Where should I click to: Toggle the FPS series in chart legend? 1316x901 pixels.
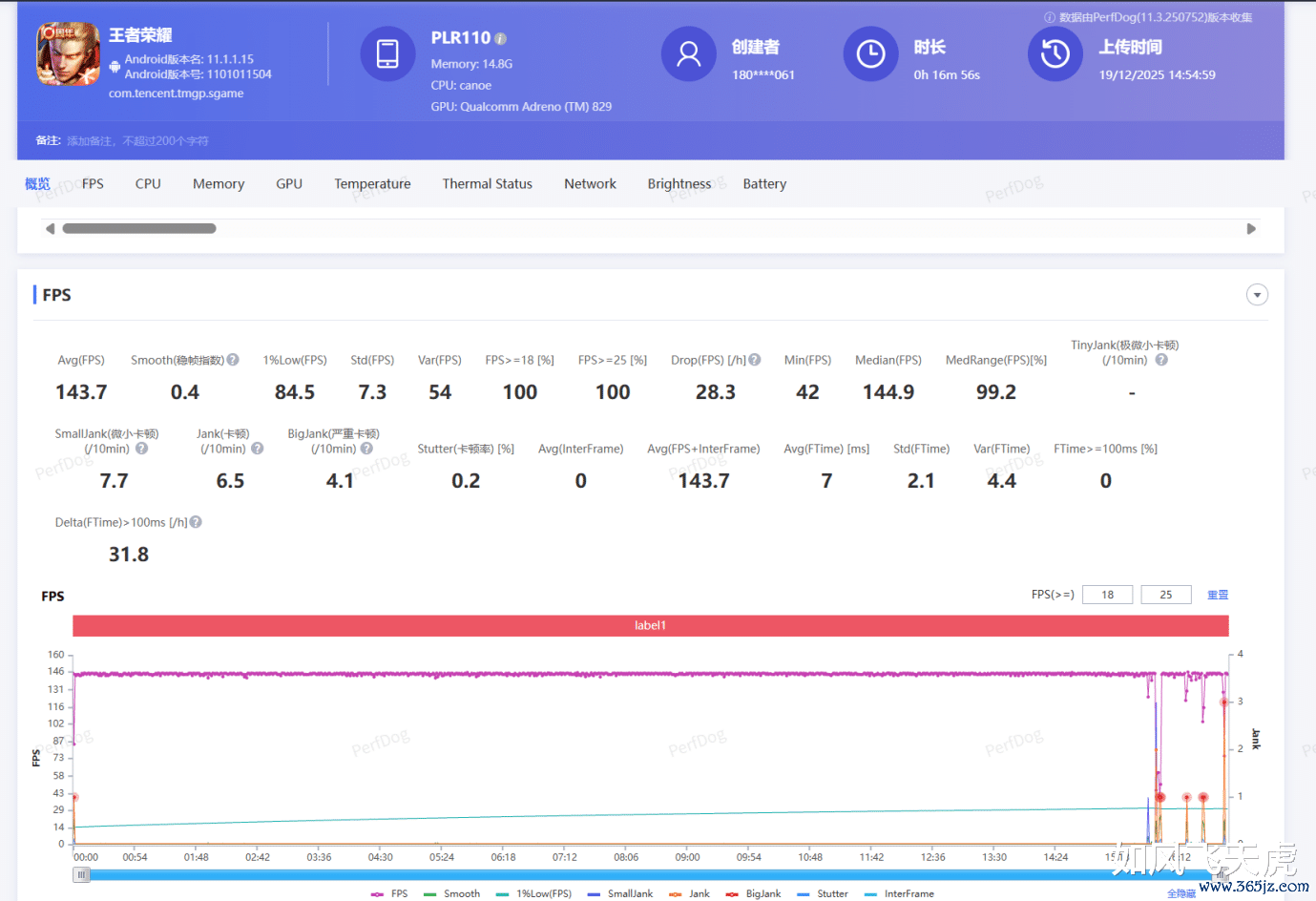point(389,894)
